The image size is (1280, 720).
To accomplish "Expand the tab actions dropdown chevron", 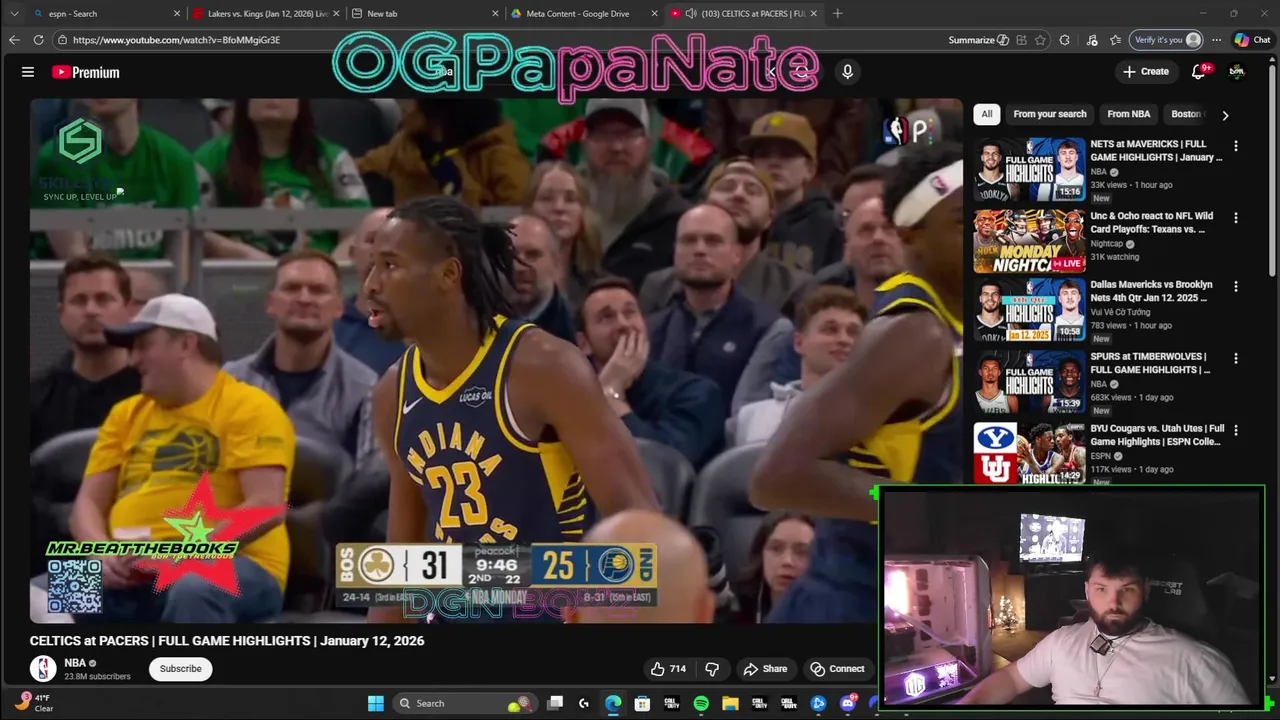I will pyautogui.click(x=14, y=14).
